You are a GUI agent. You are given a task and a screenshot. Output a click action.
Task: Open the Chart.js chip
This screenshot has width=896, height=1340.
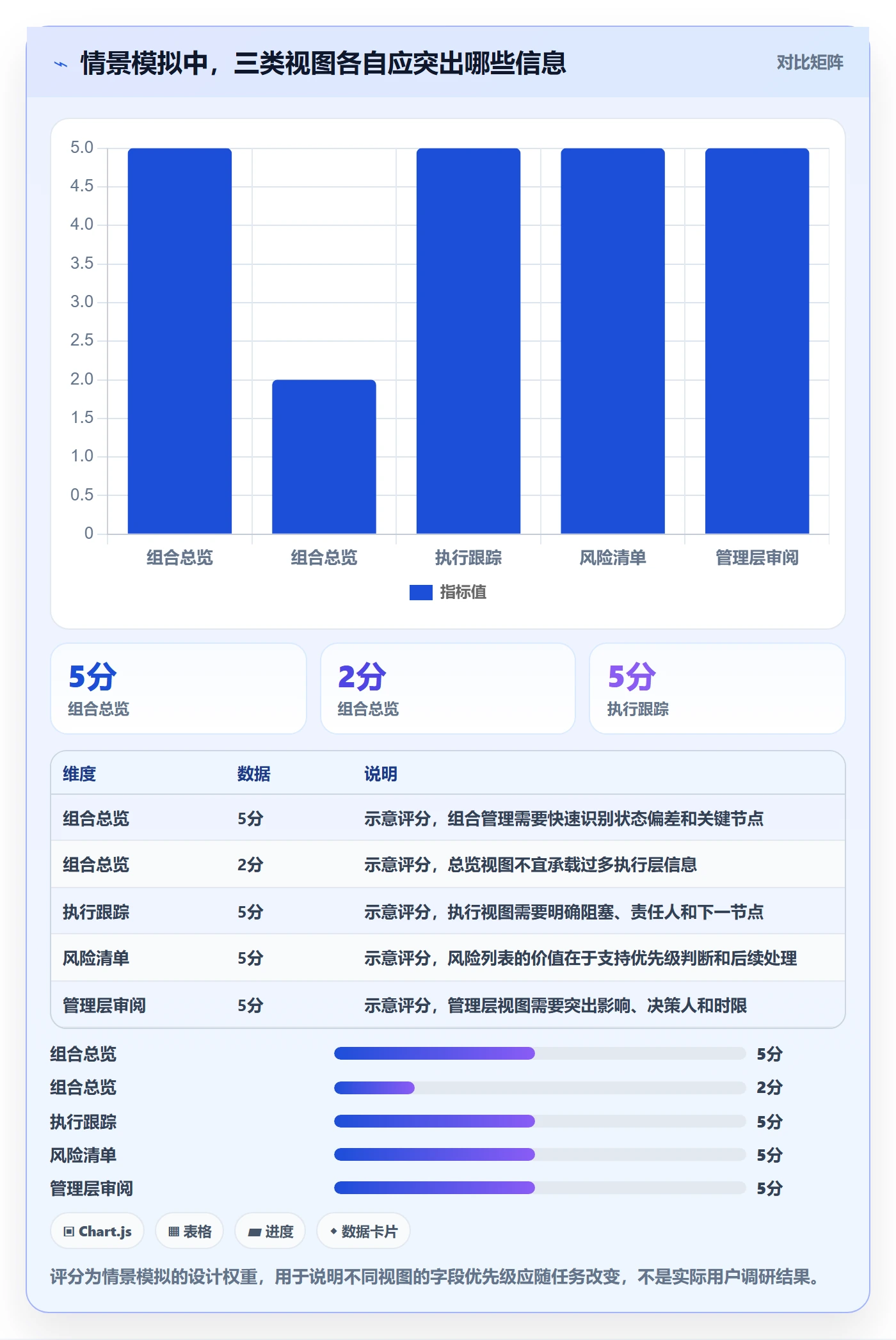coord(97,1231)
